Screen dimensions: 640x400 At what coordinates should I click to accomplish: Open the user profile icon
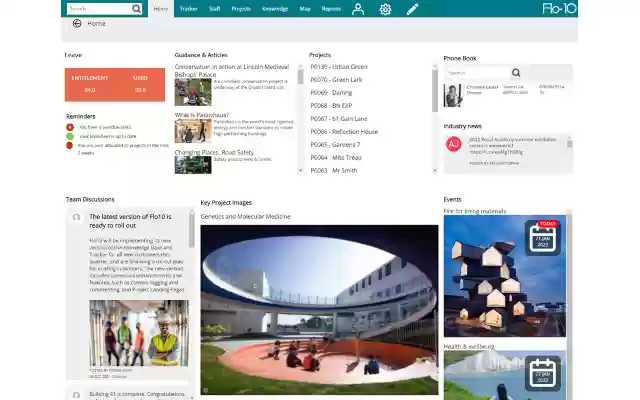pyautogui.click(x=358, y=9)
